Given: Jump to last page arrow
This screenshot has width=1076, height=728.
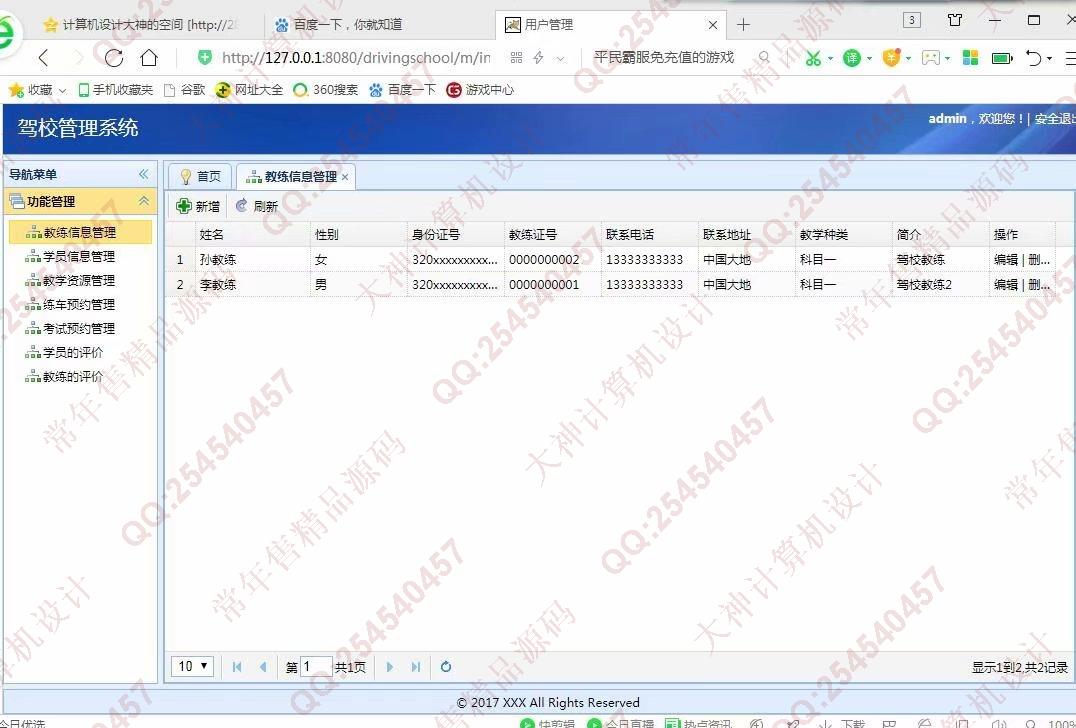Looking at the screenshot, I should [416, 667].
